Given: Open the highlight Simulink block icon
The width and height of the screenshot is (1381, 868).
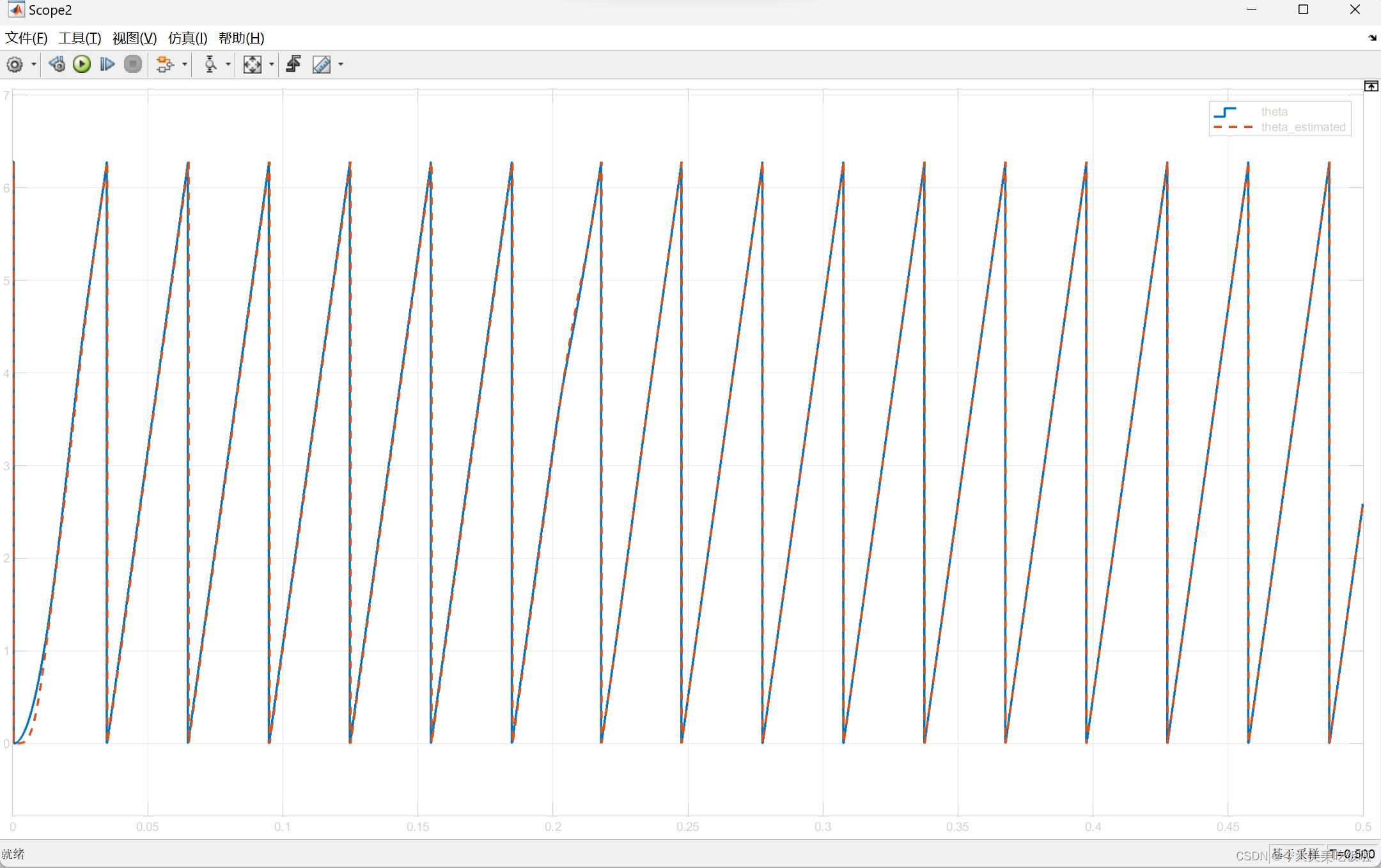Looking at the screenshot, I should coord(165,64).
